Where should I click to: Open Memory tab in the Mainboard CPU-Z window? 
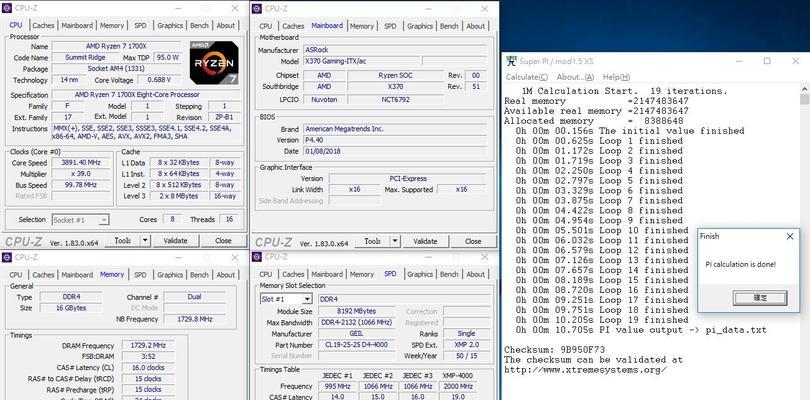362,26
